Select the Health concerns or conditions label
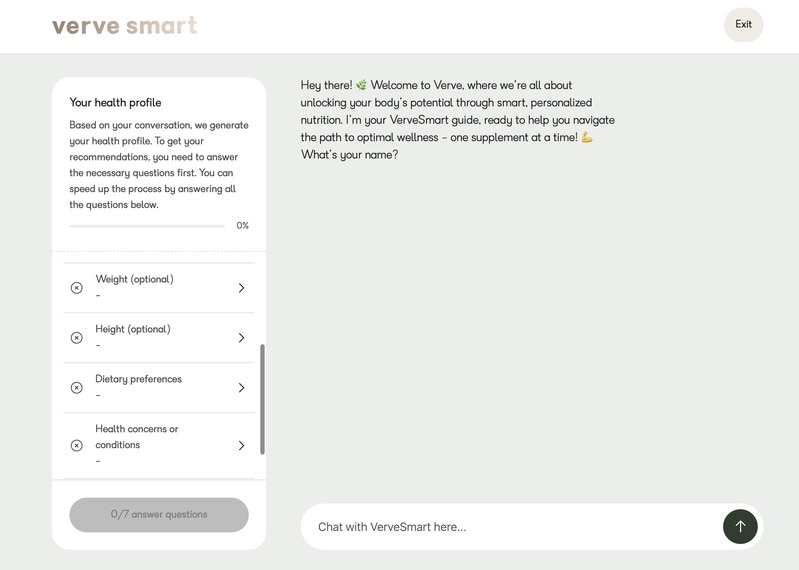Image resolution: width=799 pixels, height=570 pixels. click(x=136, y=437)
